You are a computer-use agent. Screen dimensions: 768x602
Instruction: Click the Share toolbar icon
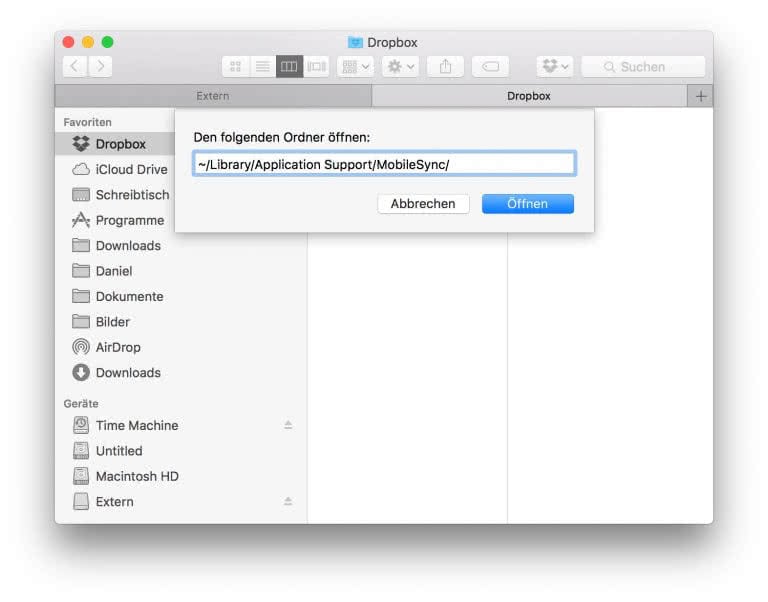coord(445,67)
